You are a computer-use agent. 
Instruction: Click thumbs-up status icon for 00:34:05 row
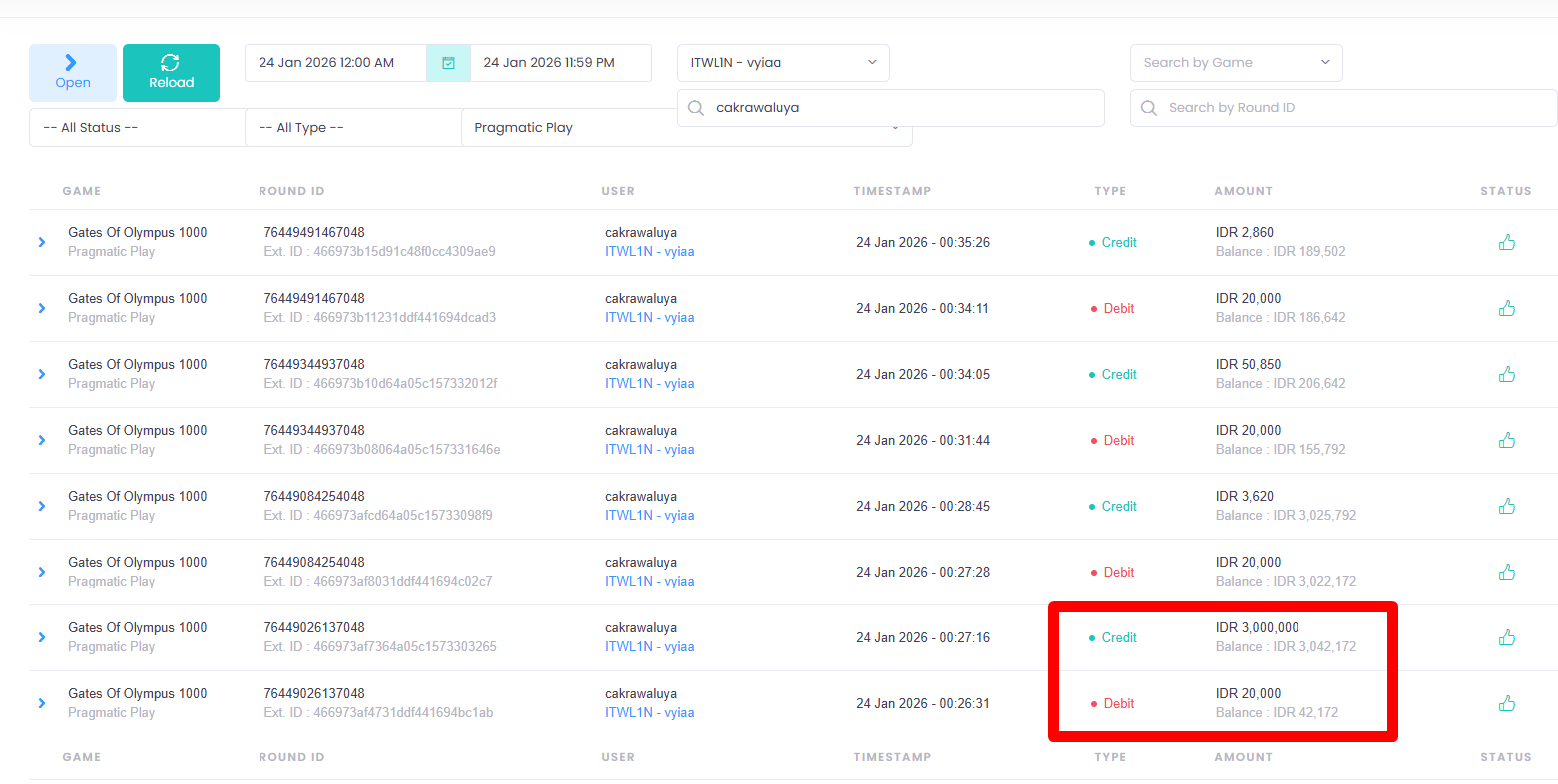click(x=1507, y=374)
